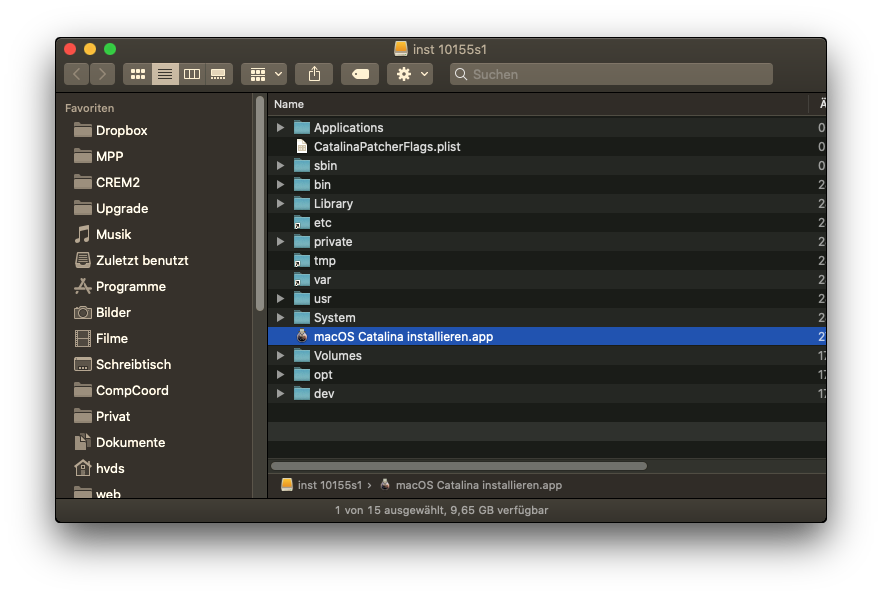Switch to gallery view
Screen dimensions: 882x596
[218, 74]
